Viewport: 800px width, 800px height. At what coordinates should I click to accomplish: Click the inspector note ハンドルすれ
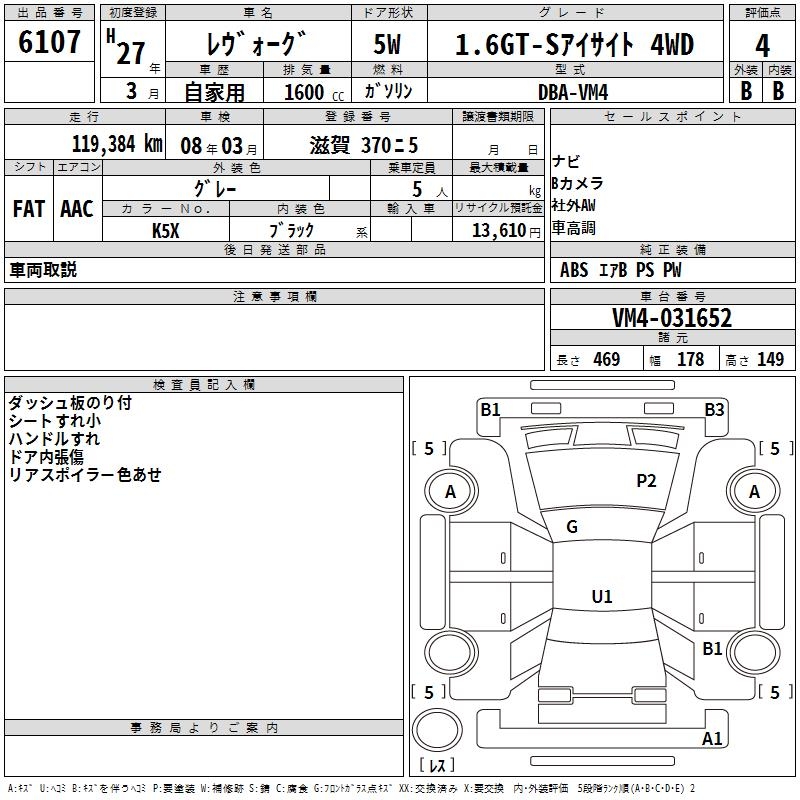coord(55,438)
